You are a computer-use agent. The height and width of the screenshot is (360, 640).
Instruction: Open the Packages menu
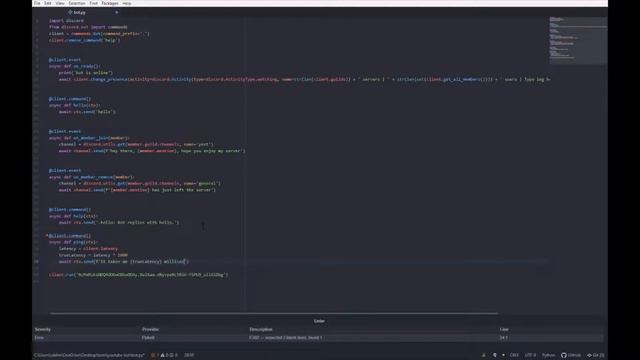point(110,3)
